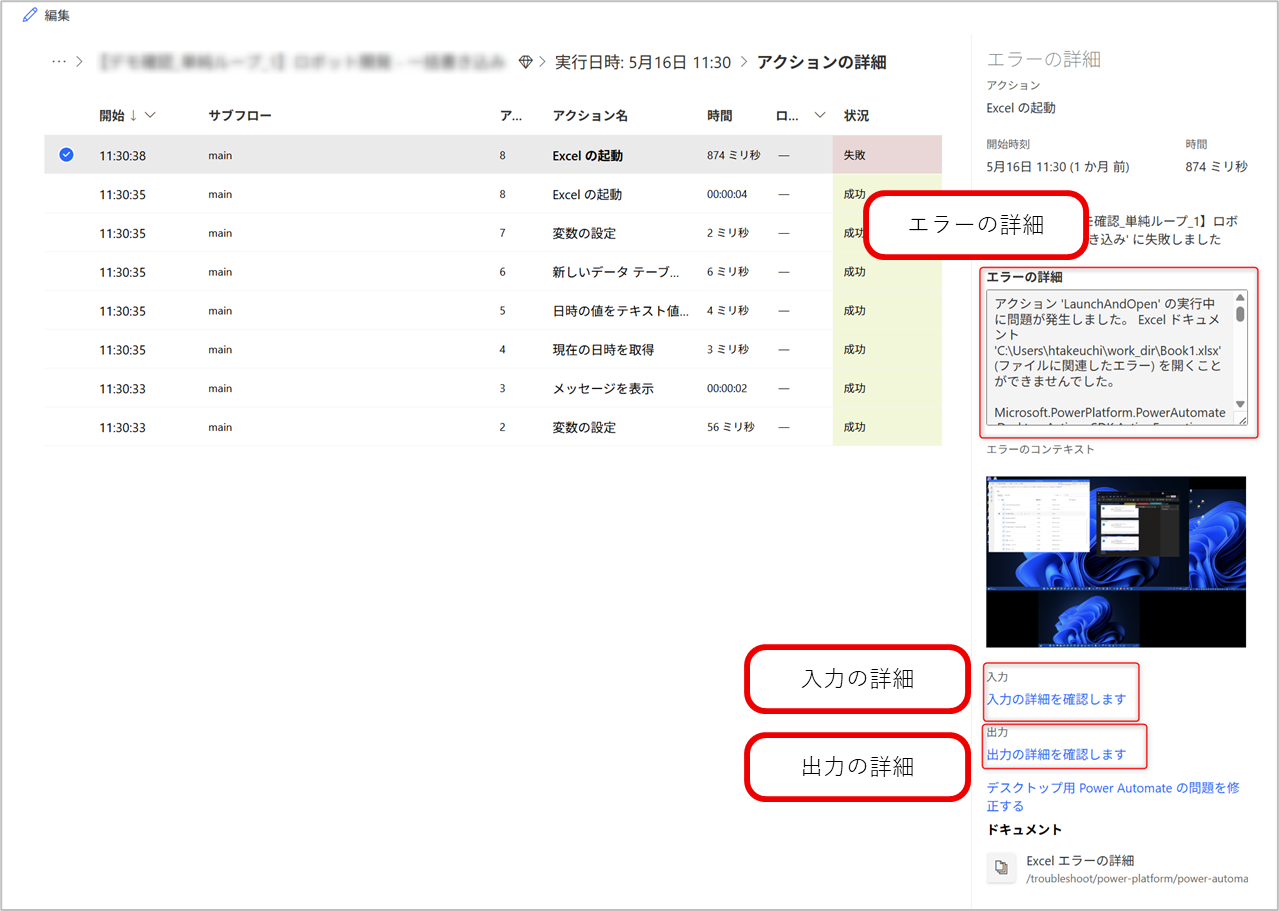Go to 実行日時: 5月16日 11:30 breadcrumb
The height and width of the screenshot is (911, 1279).
(x=643, y=62)
